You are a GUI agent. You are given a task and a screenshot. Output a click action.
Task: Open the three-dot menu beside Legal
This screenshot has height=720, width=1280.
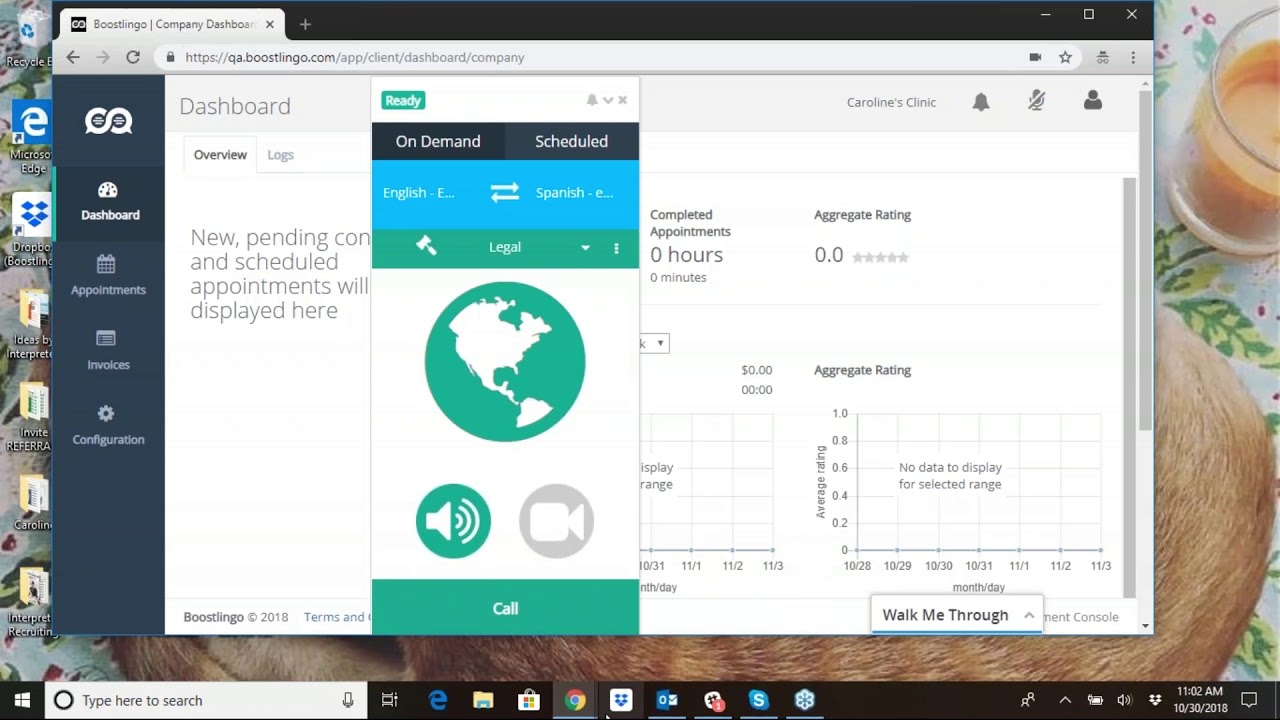[616, 247]
